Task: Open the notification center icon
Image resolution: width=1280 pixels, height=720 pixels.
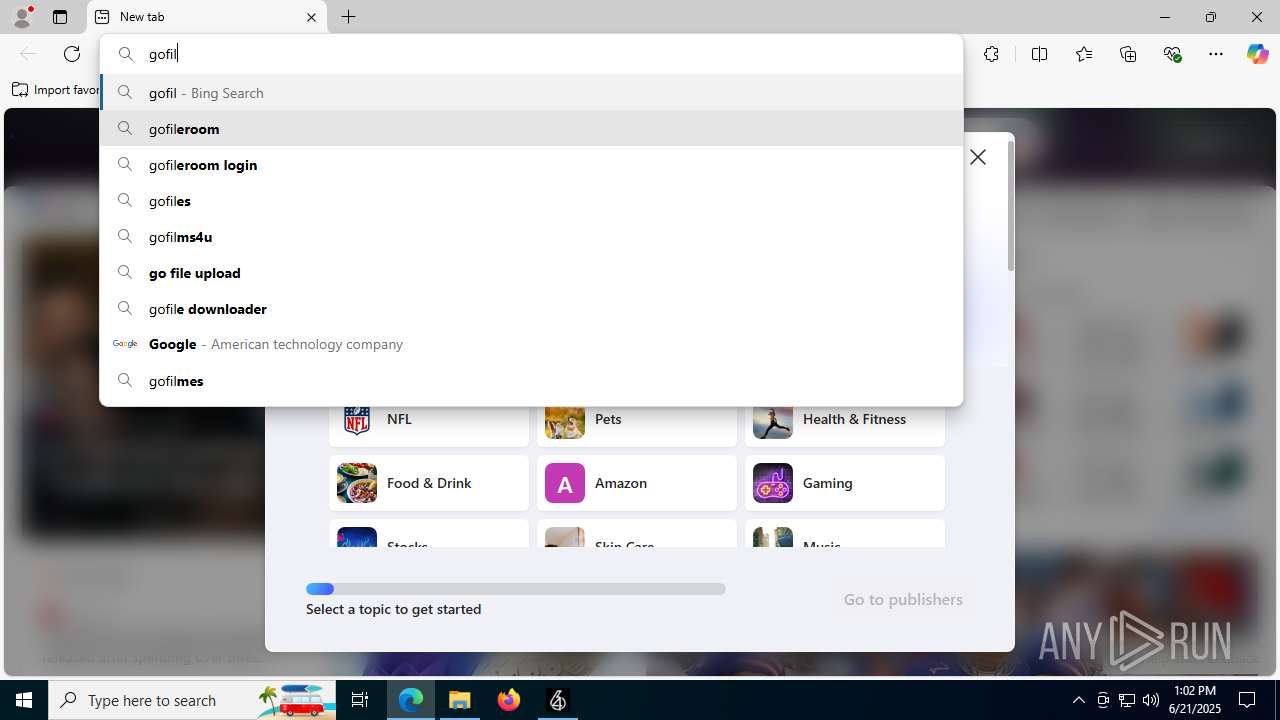Action: tap(1247, 700)
